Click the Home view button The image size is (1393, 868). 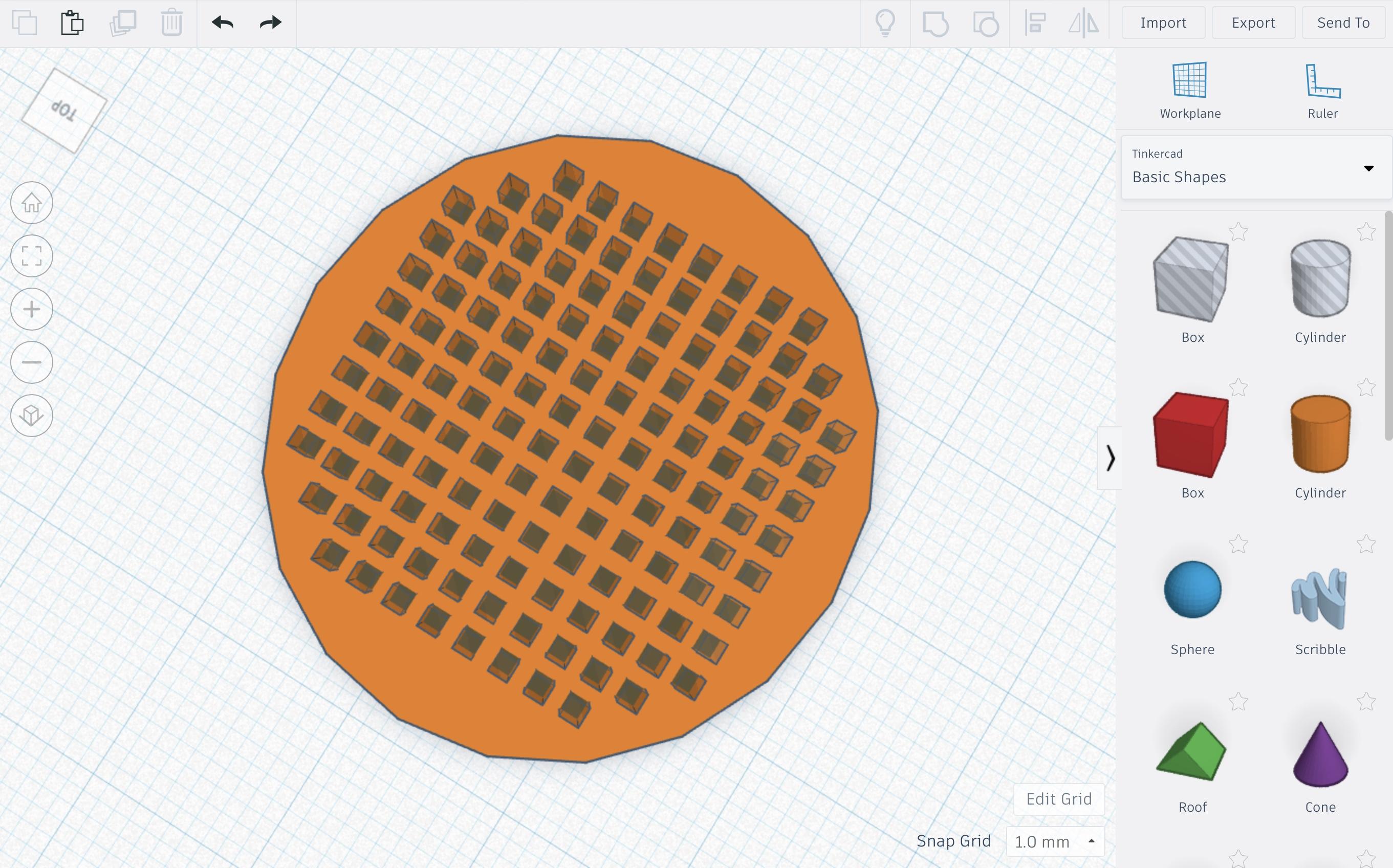pos(32,203)
